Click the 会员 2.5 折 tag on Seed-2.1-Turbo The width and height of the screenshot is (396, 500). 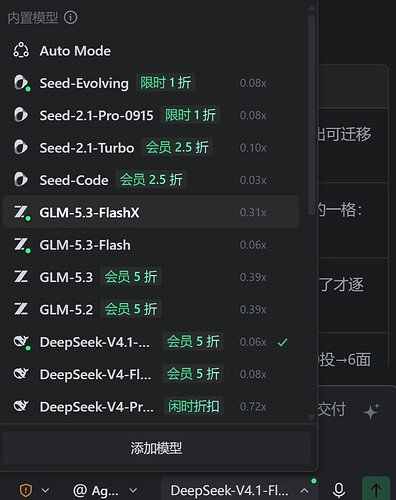click(177, 147)
